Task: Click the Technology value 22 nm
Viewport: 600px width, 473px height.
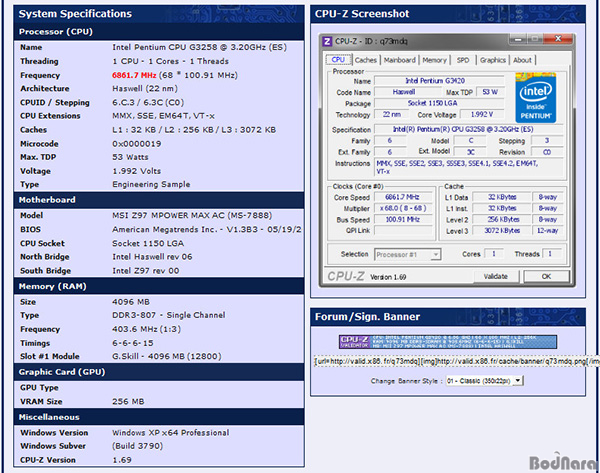Action: pyautogui.click(x=391, y=114)
